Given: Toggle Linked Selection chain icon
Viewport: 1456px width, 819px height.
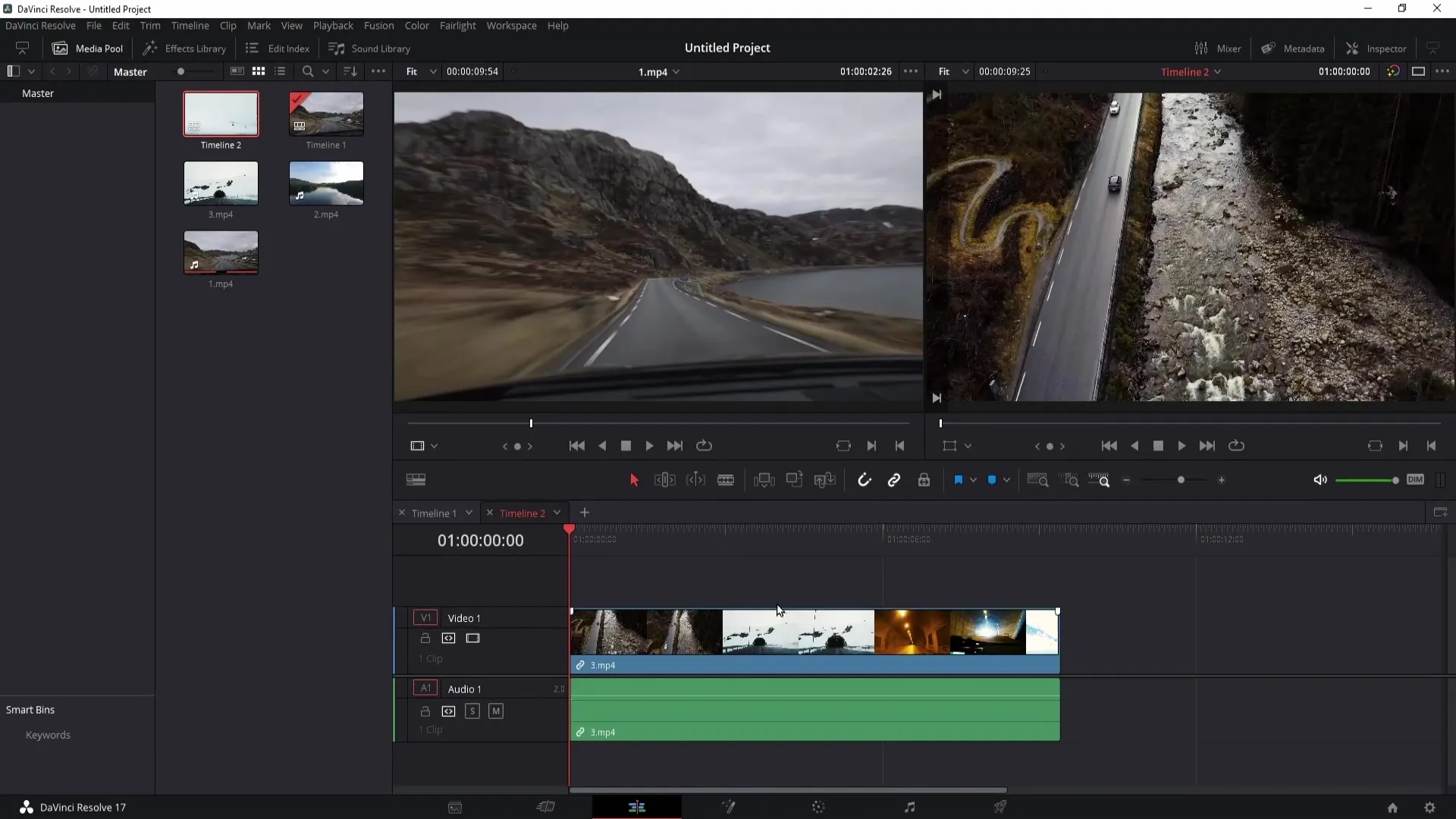Looking at the screenshot, I should click(x=894, y=480).
